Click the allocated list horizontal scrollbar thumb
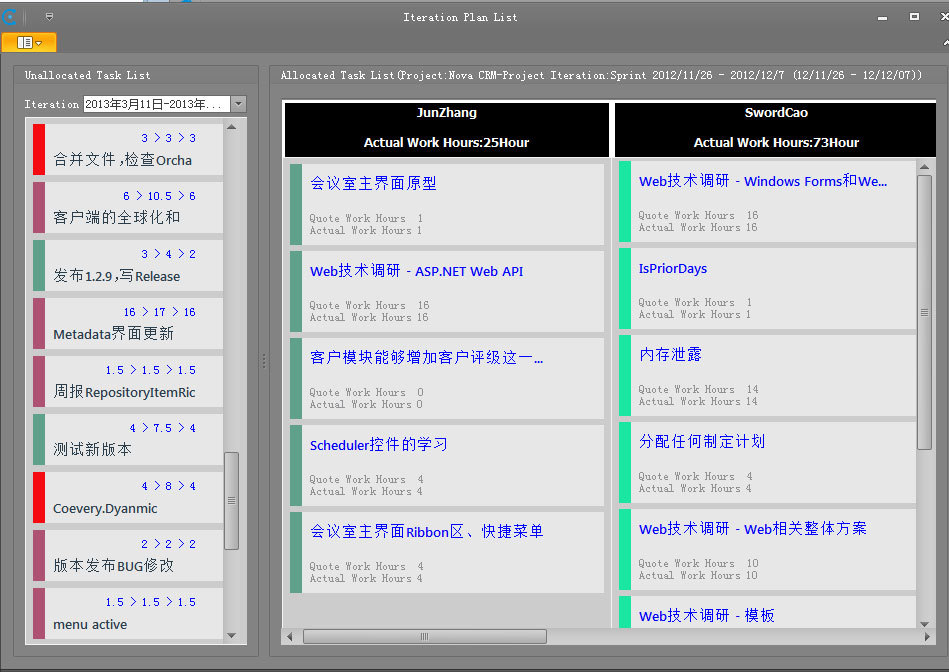Image resolution: width=949 pixels, height=672 pixels. pos(424,636)
